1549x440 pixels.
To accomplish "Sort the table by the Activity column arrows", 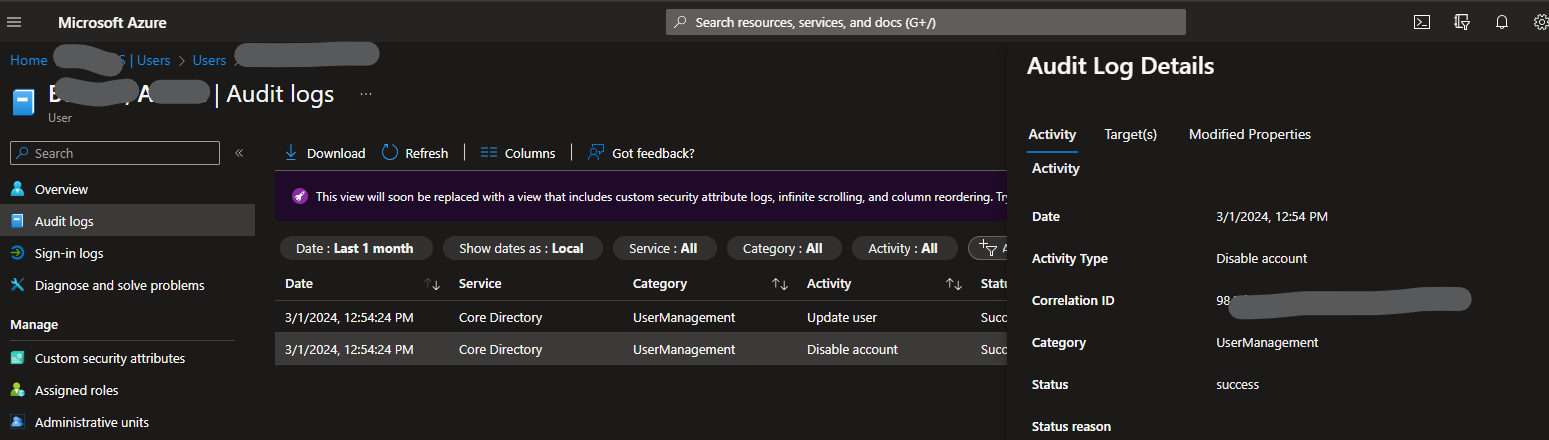I will pyautogui.click(x=954, y=284).
